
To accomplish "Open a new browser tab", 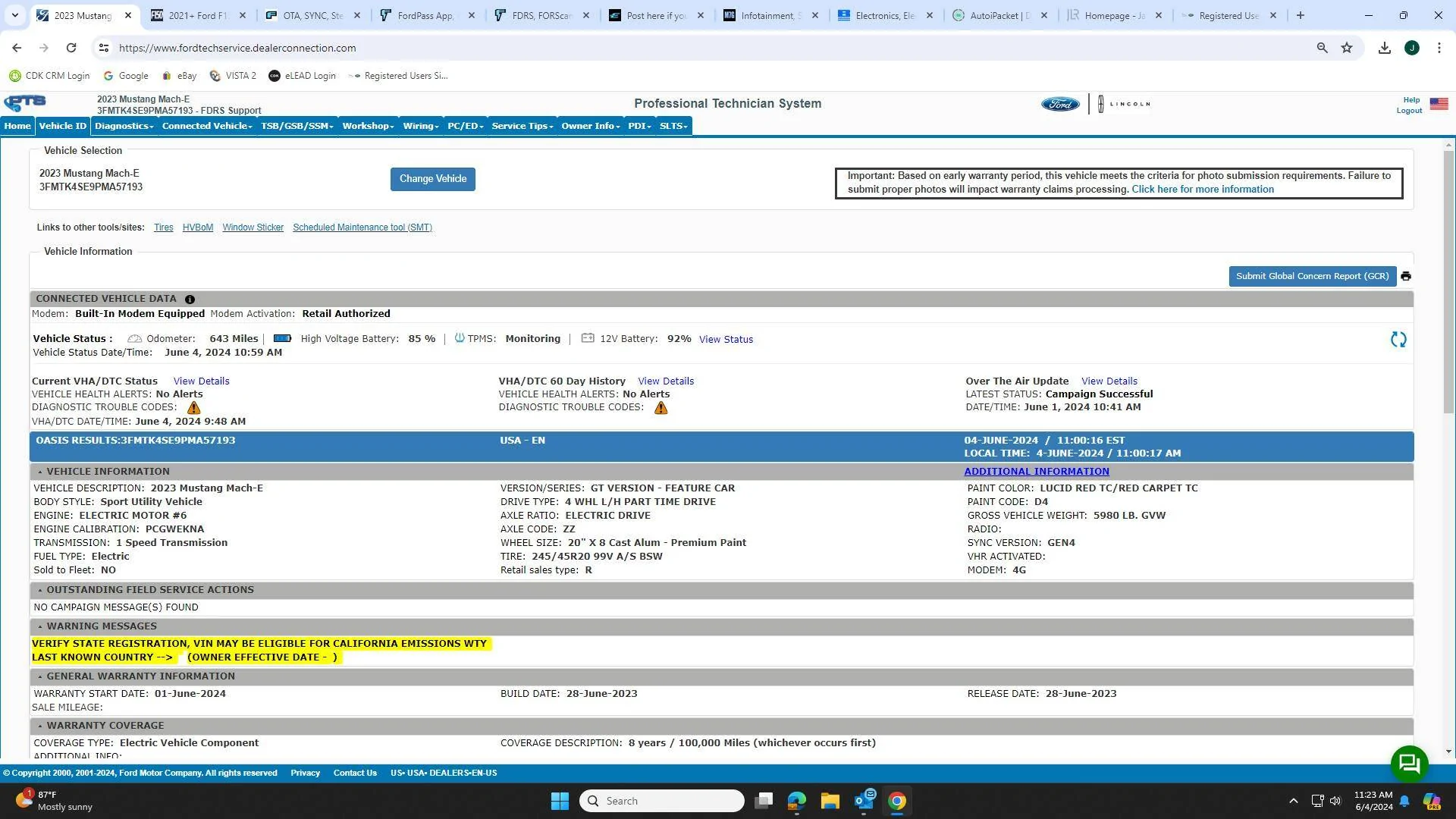I will pos(1301,15).
